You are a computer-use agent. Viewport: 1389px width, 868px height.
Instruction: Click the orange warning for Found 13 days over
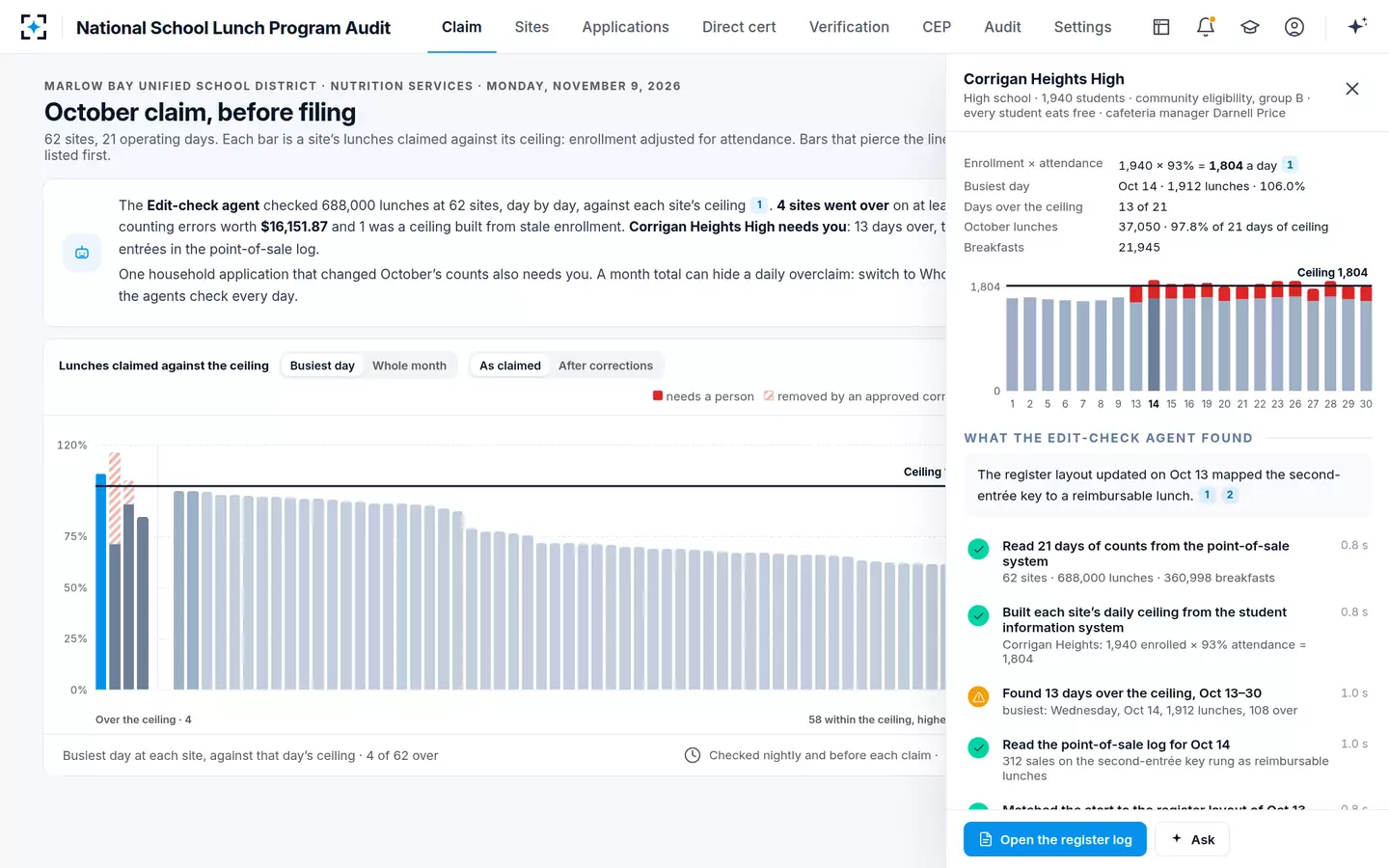click(x=978, y=696)
